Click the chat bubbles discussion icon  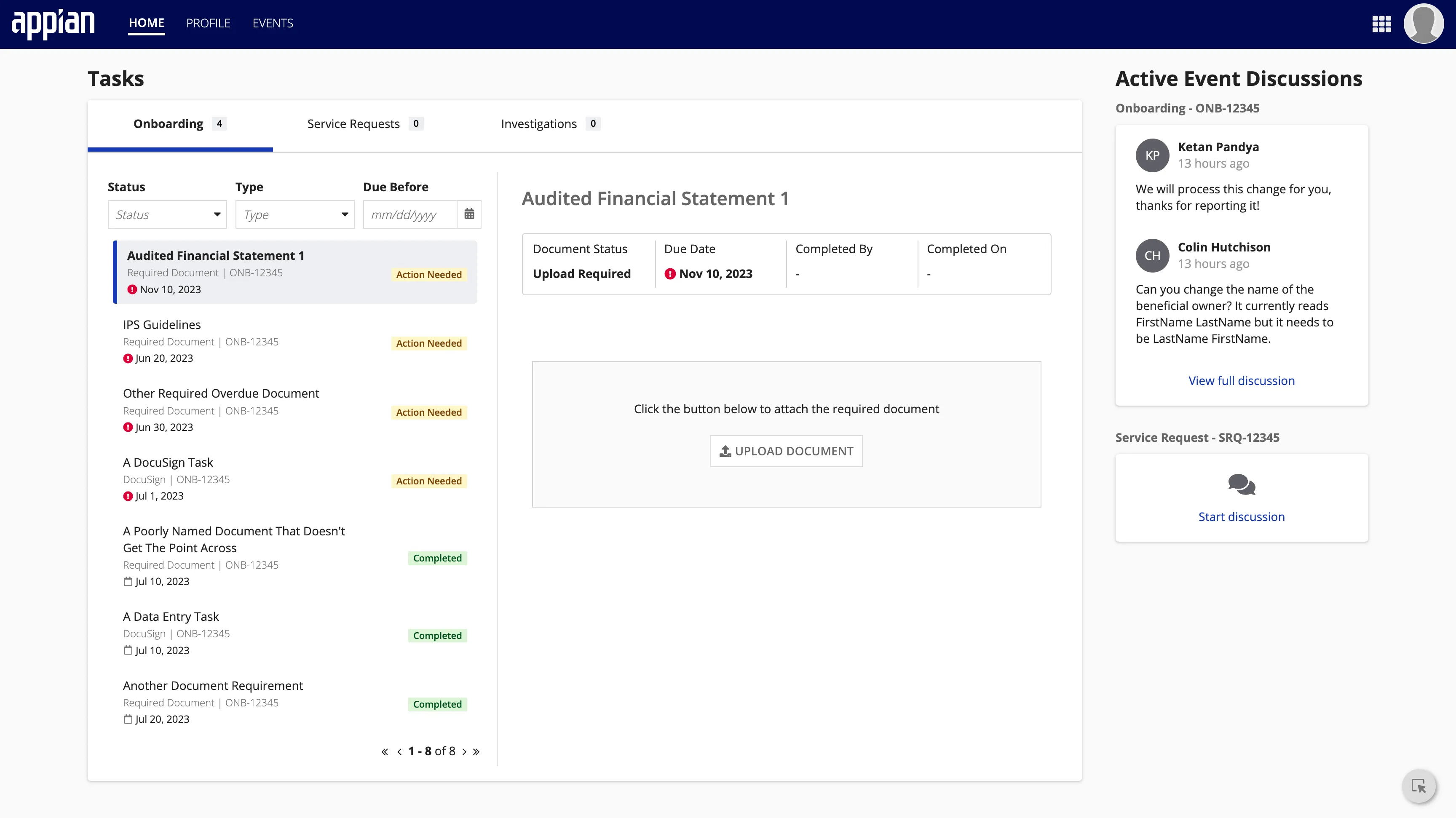[1241, 485]
